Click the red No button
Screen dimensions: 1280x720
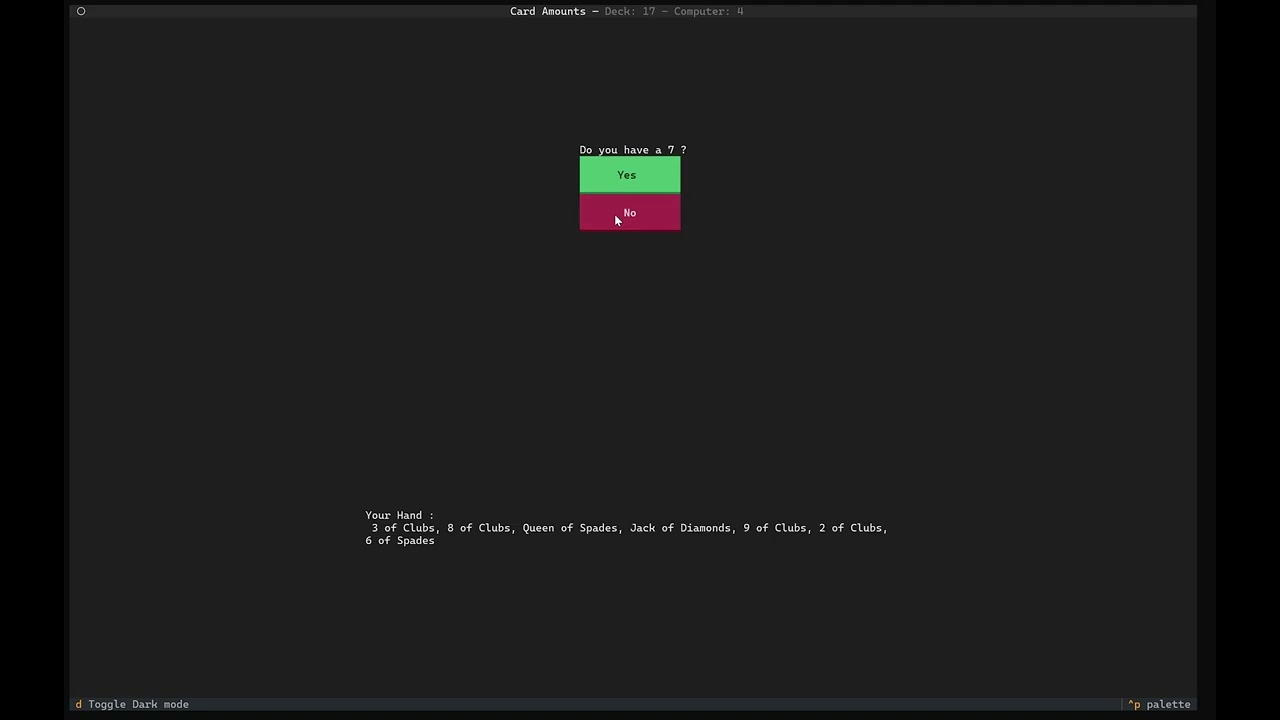tap(630, 213)
